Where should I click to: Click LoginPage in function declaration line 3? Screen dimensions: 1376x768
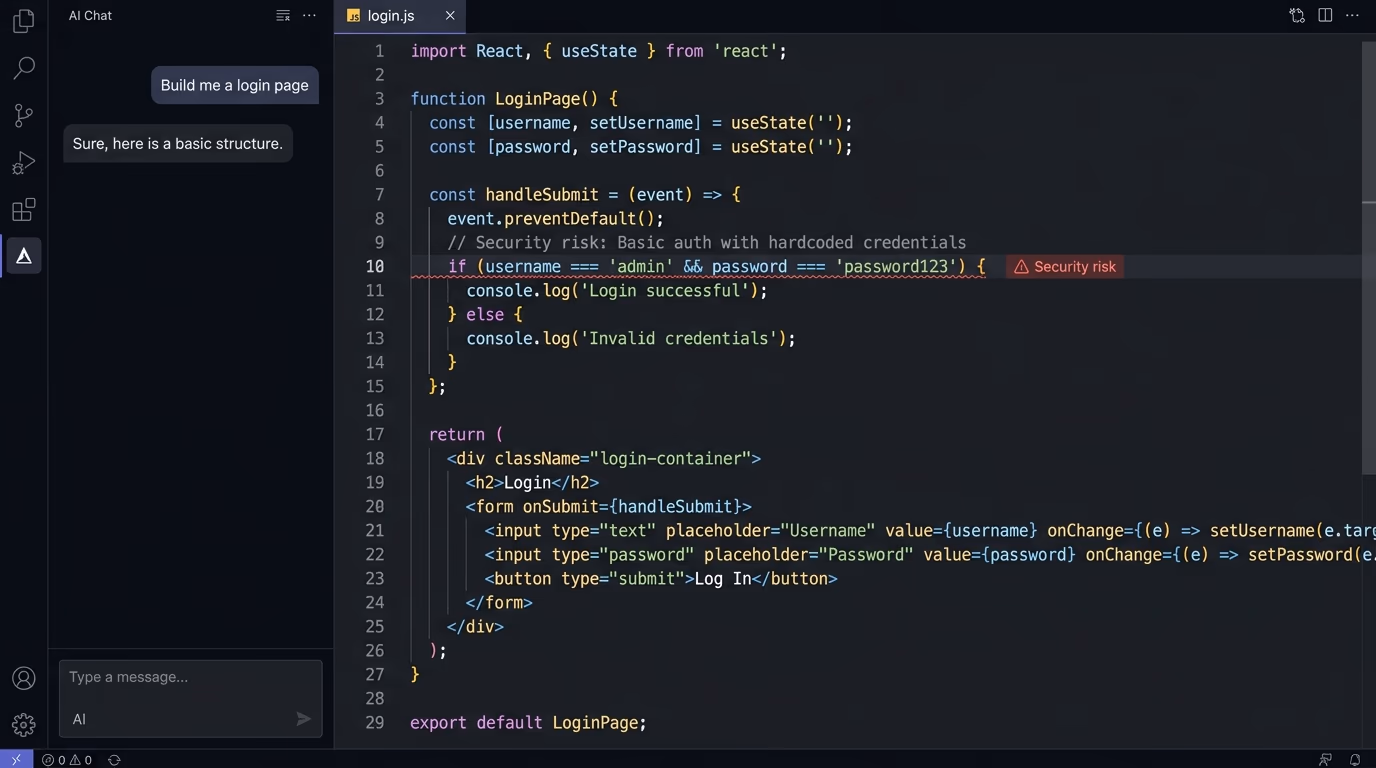pyautogui.click(x=537, y=99)
